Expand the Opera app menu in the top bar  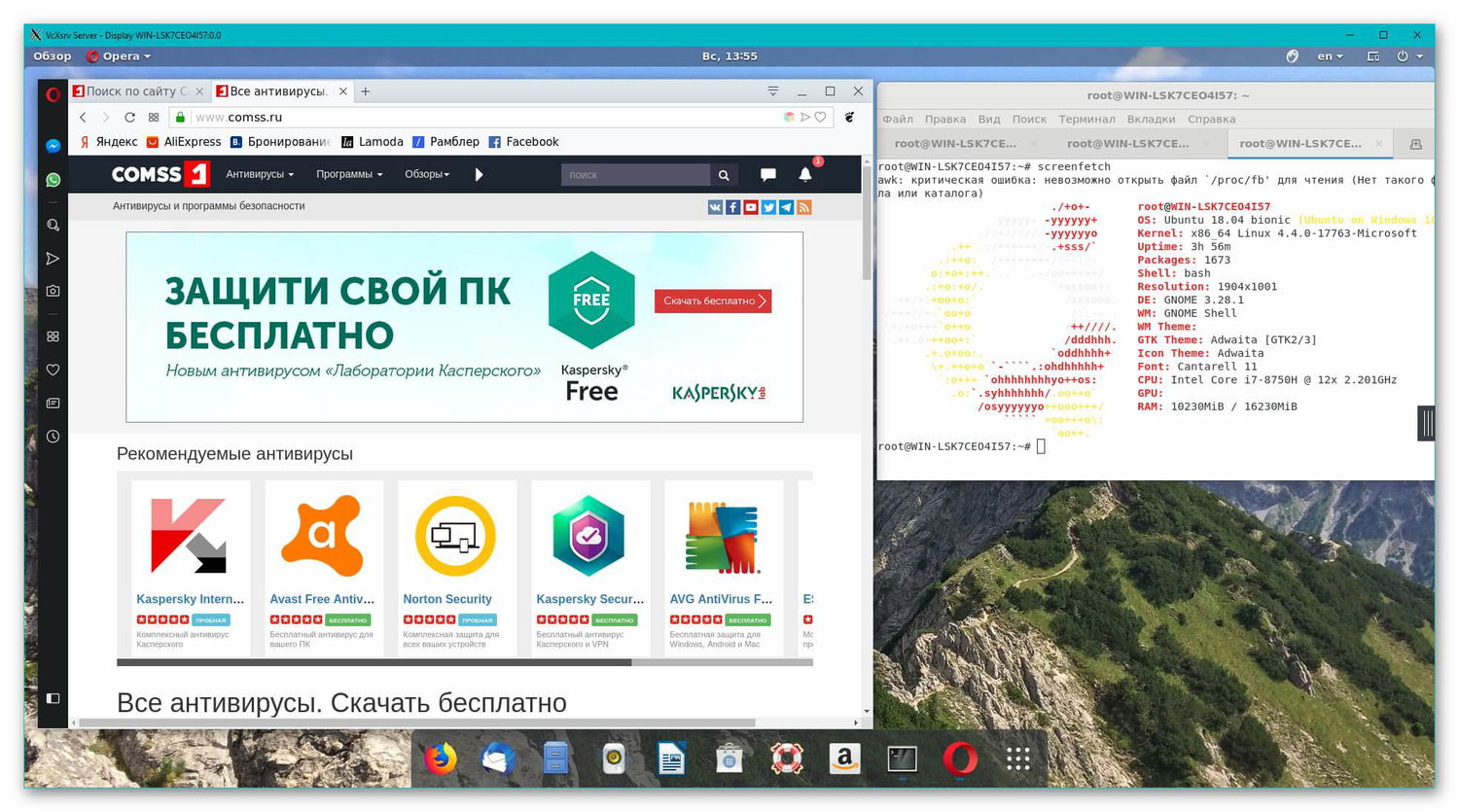[119, 56]
